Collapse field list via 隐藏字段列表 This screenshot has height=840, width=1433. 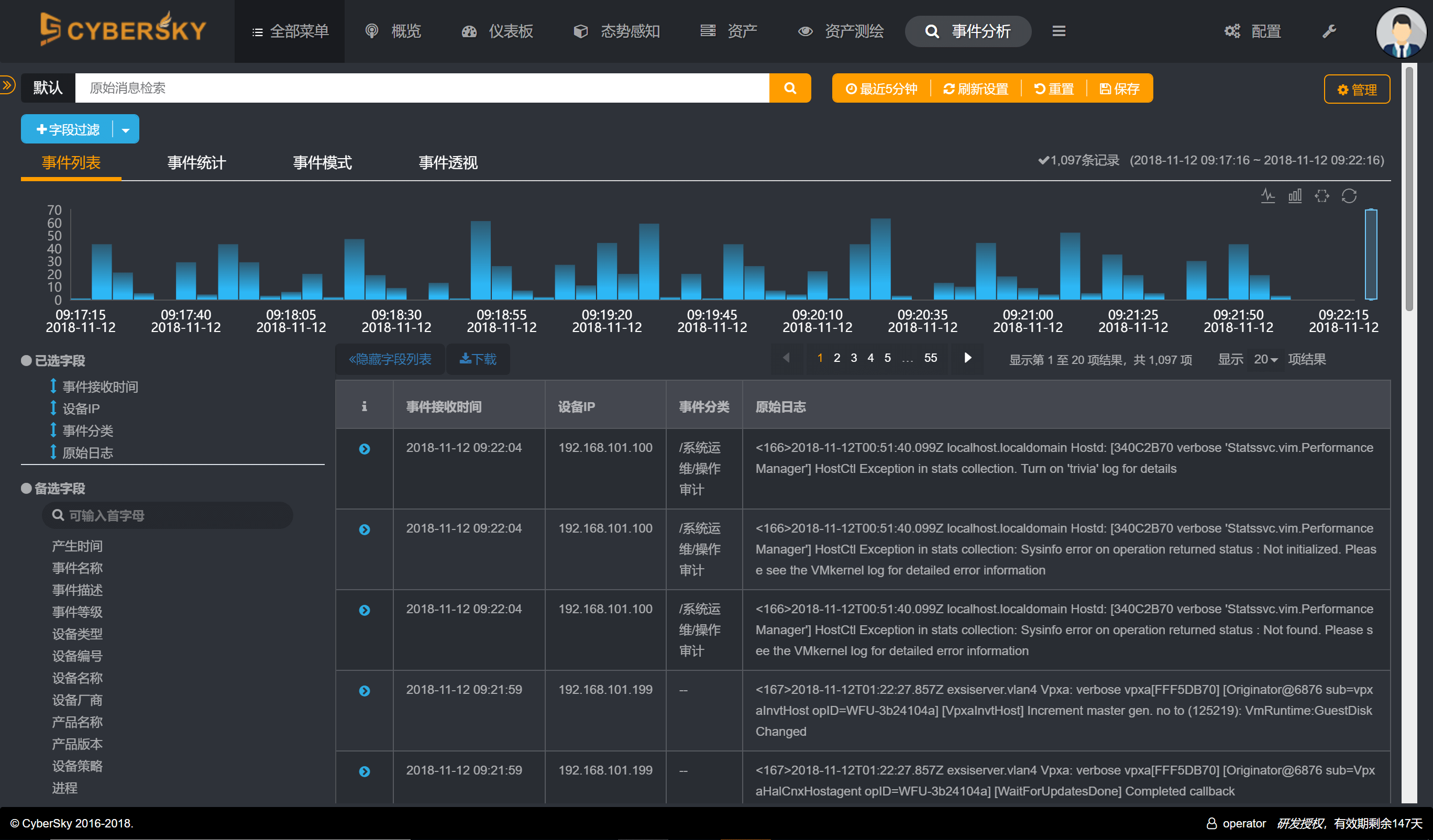click(x=390, y=359)
